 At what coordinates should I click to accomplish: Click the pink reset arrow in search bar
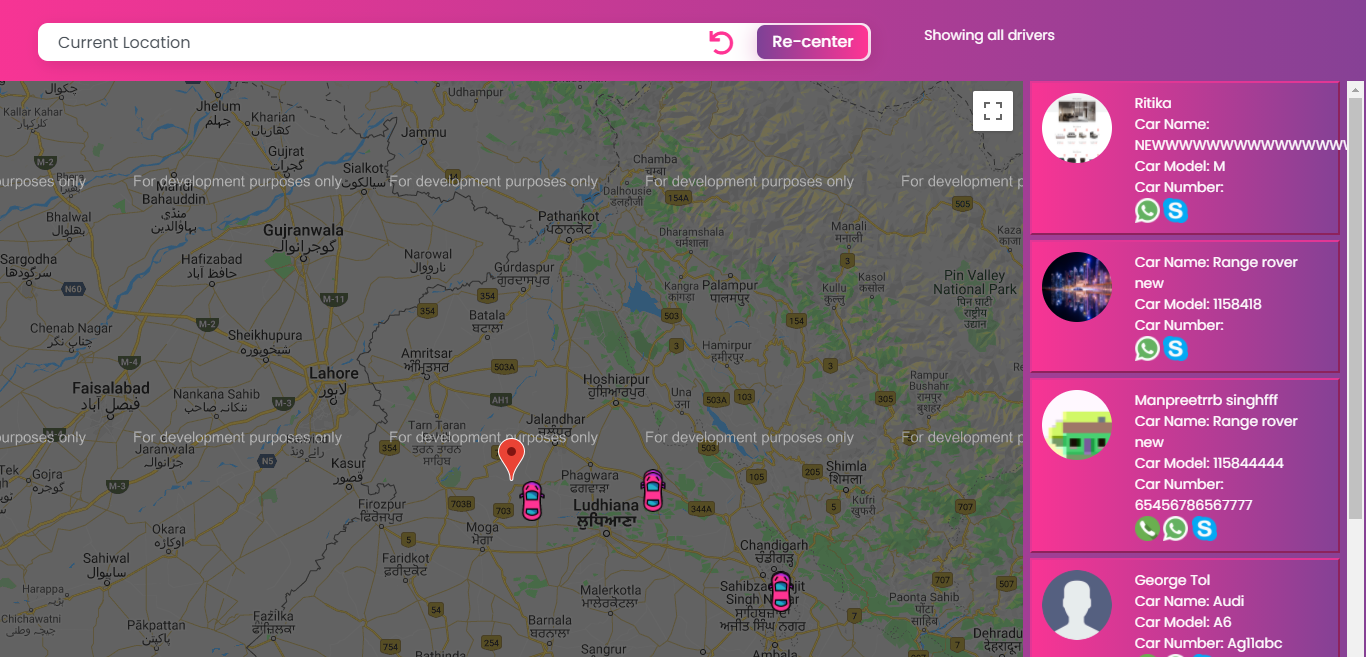pos(721,42)
